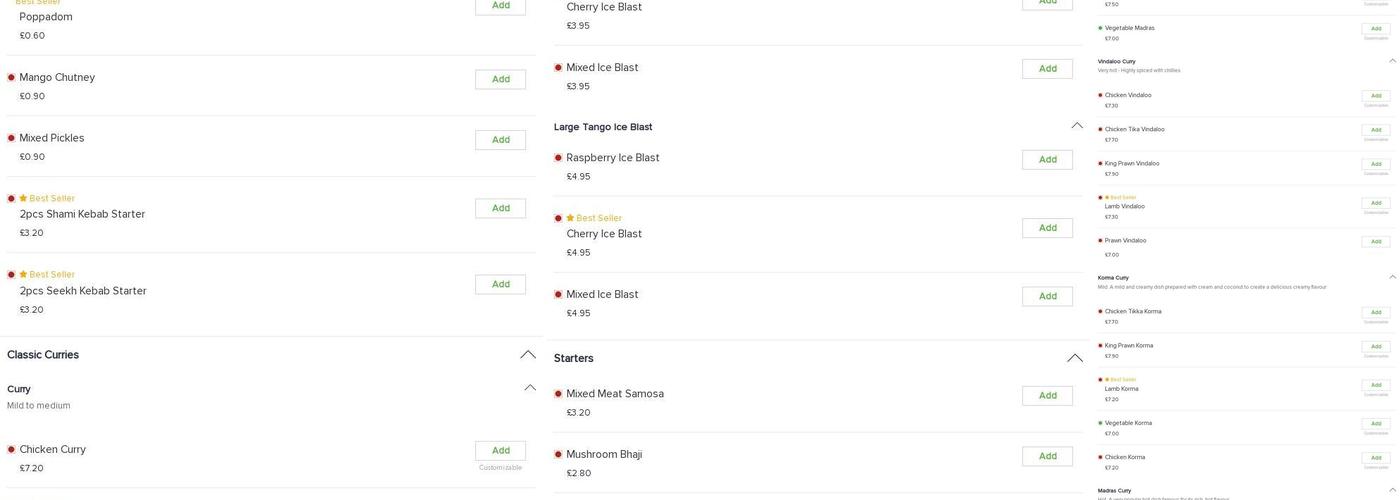Add Mango Chutney to order
Screen dimensions: 1400x500
click(500, 79)
